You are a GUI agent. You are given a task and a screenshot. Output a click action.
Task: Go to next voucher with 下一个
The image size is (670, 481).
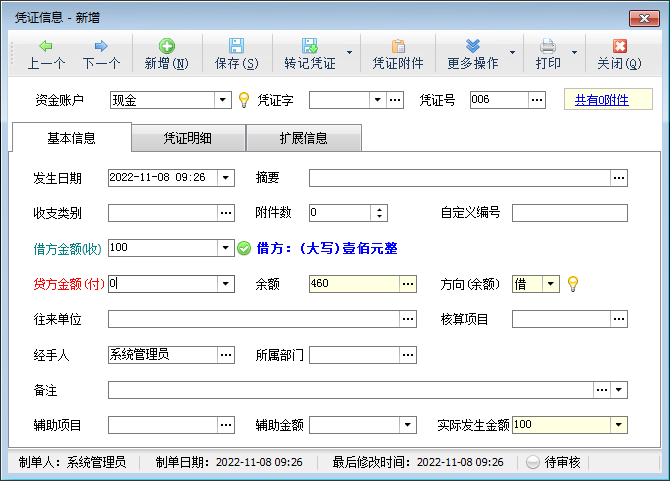pyautogui.click(x=101, y=46)
